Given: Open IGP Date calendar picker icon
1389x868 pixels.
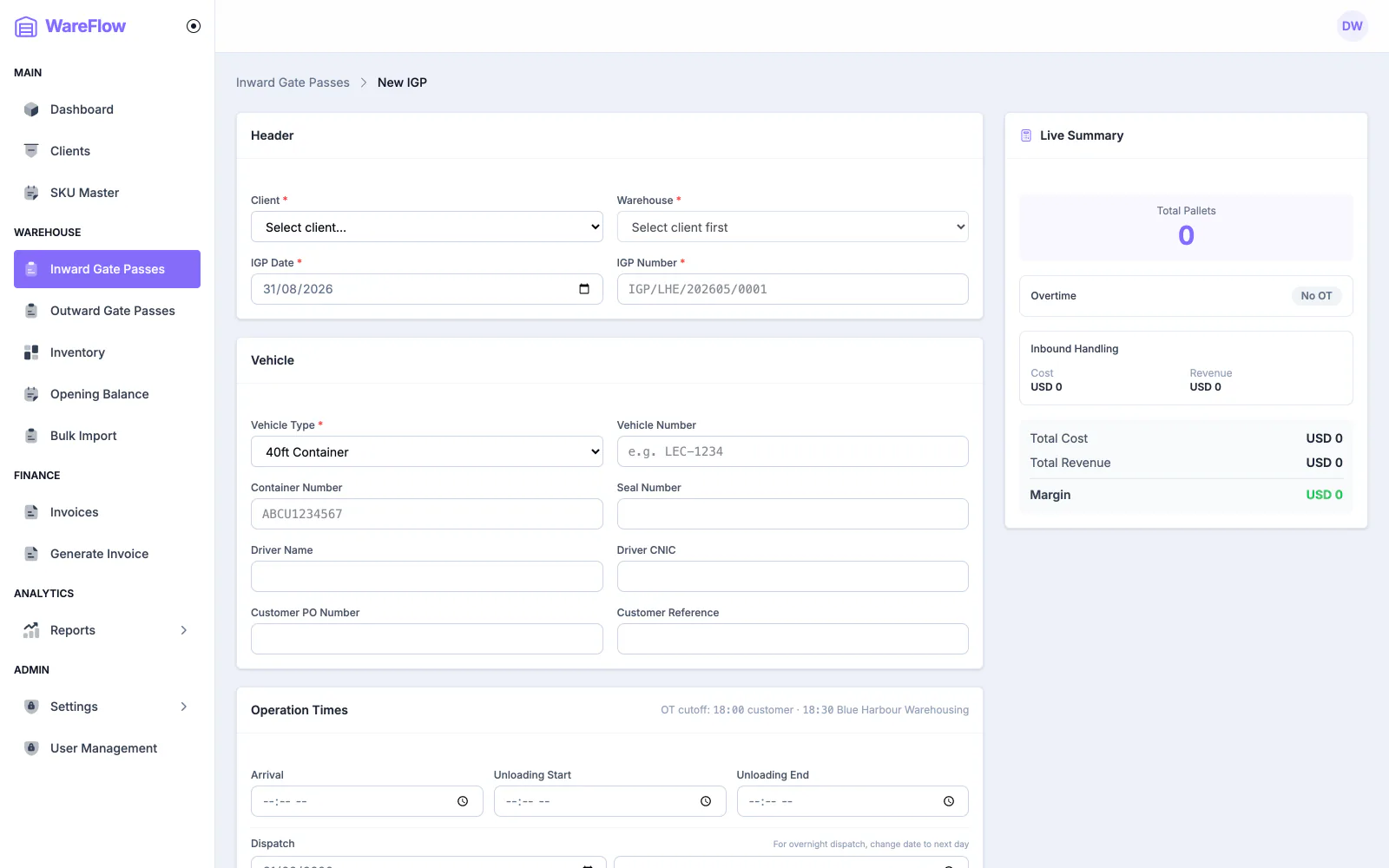Looking at the screenshot, I should (x=584, y=289).
